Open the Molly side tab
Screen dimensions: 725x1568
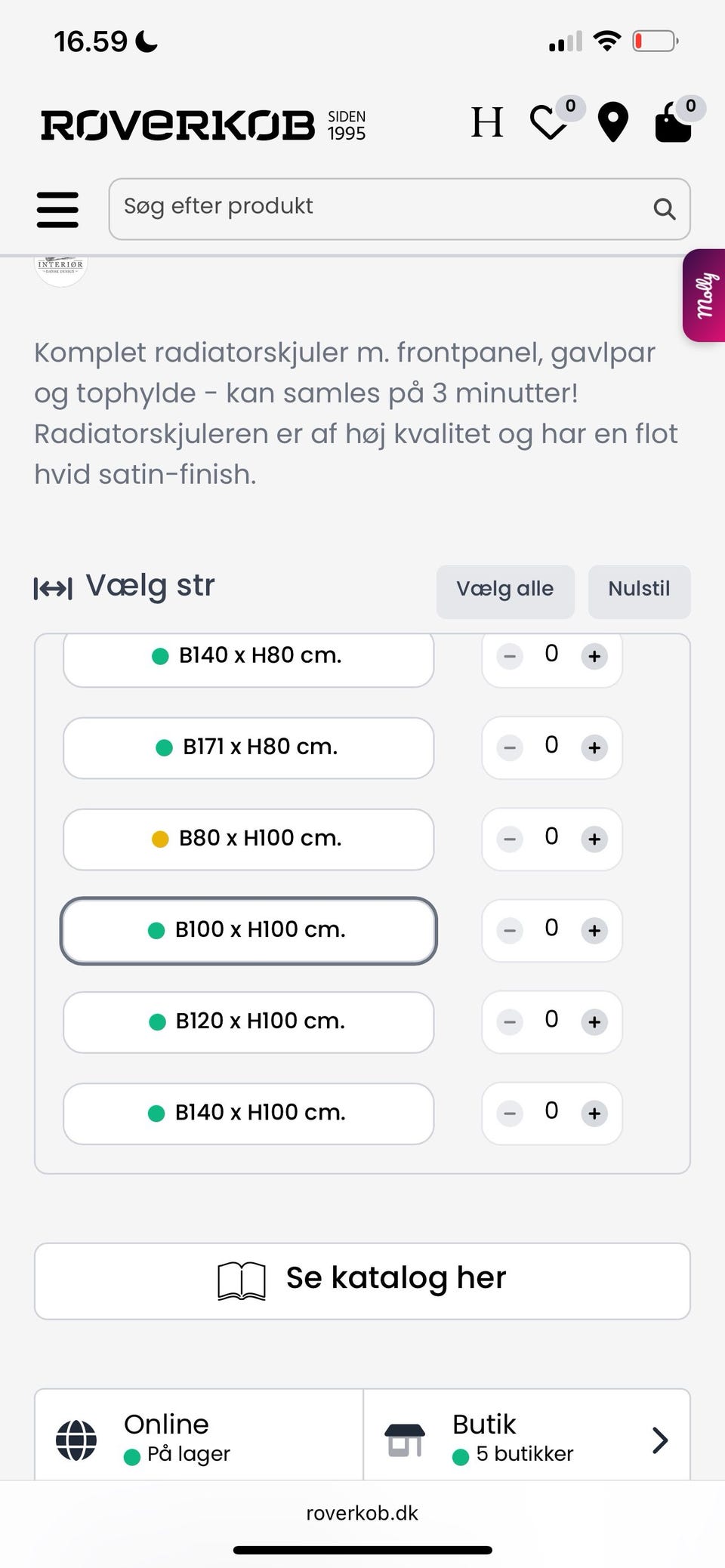pos(705,295)
